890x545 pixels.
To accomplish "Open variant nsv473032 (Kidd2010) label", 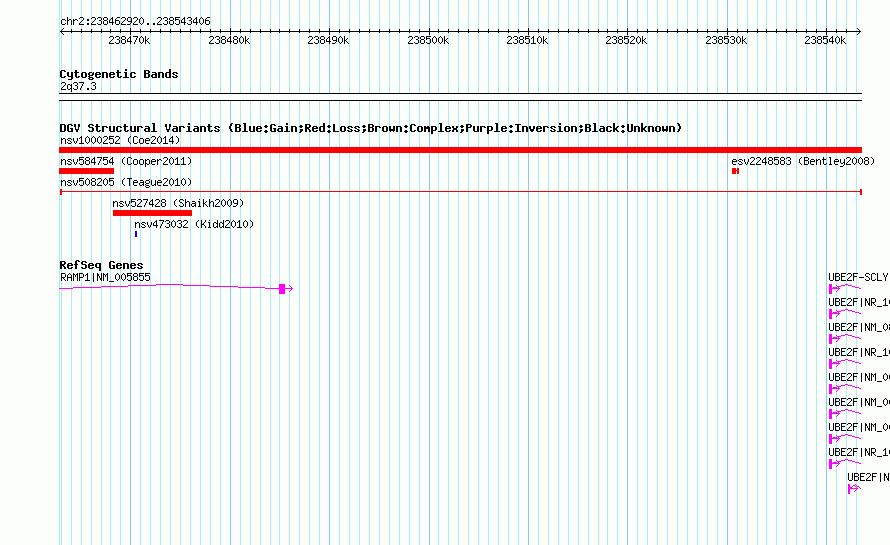I will [x=194, y=224].
